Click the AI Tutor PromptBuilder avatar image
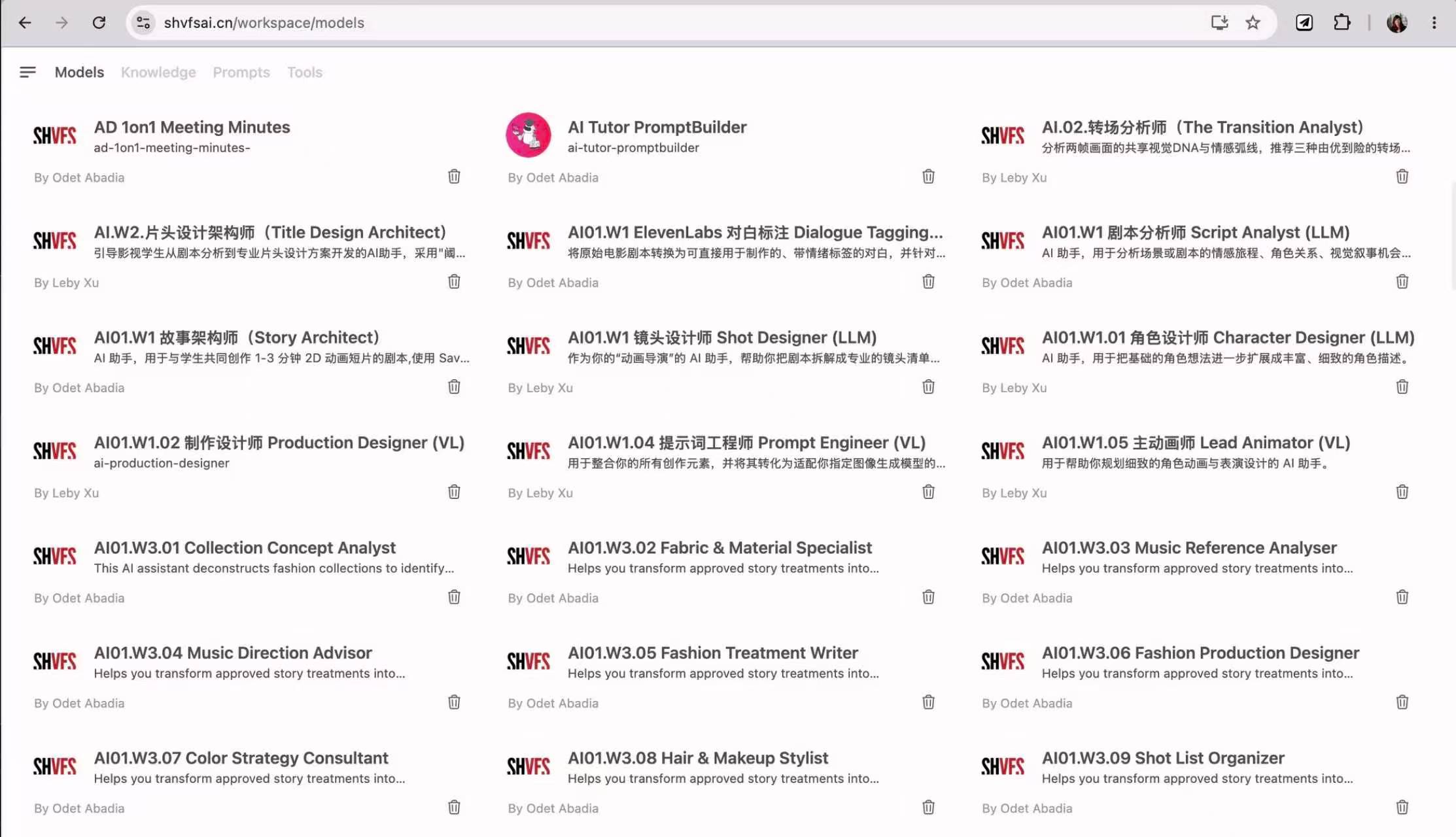This screenshot has width=1456, height=837. (x=529, y=135)
